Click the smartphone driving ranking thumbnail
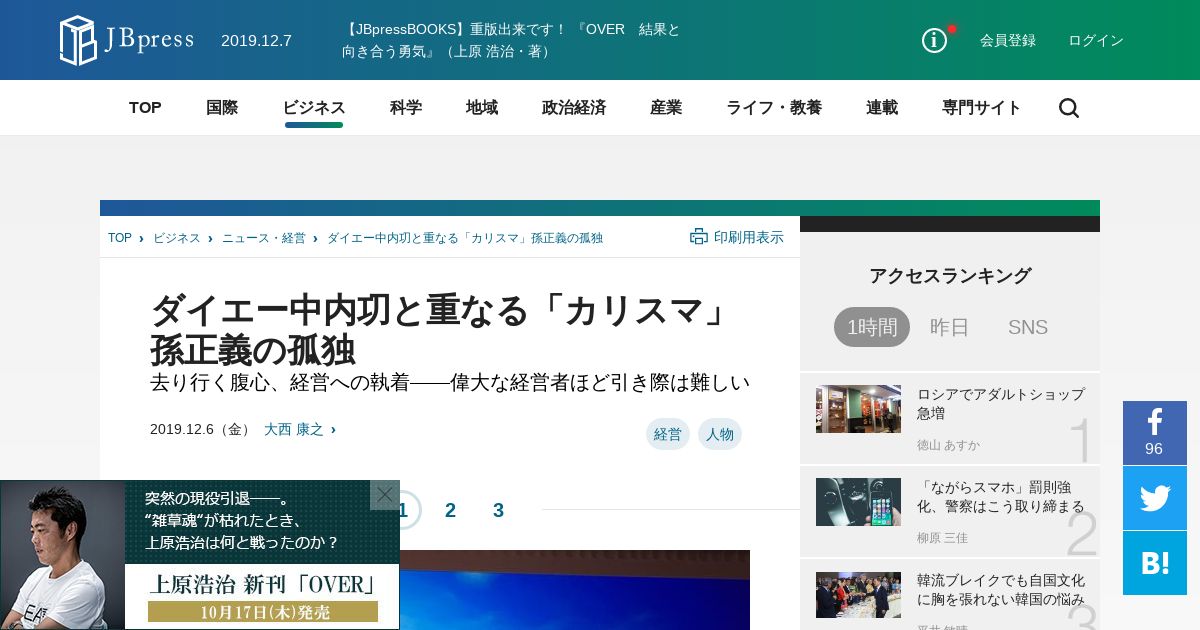Viewport: 1200px width, 630px height. tap(858, 502)
